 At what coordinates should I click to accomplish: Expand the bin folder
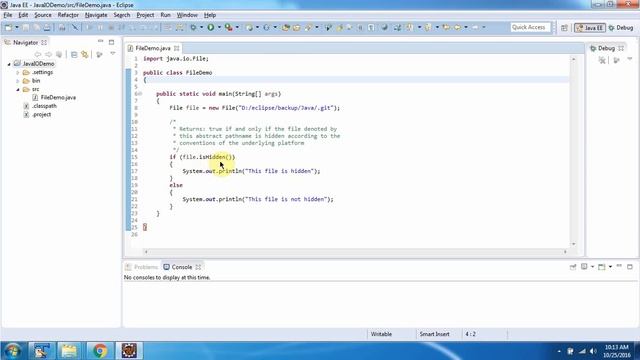[18, 81]
